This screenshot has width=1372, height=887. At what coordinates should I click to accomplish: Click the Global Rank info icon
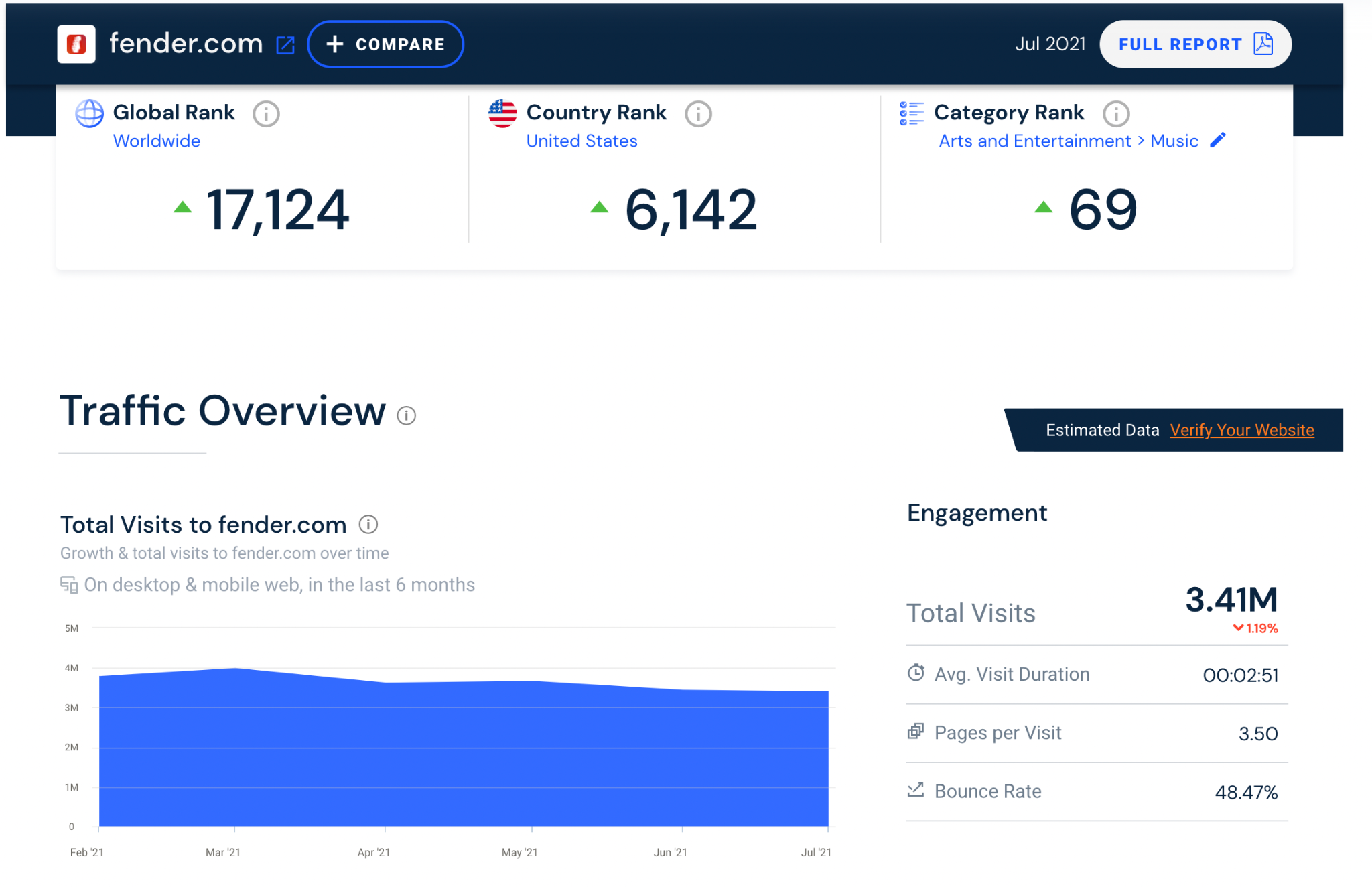tap(266, 114)
